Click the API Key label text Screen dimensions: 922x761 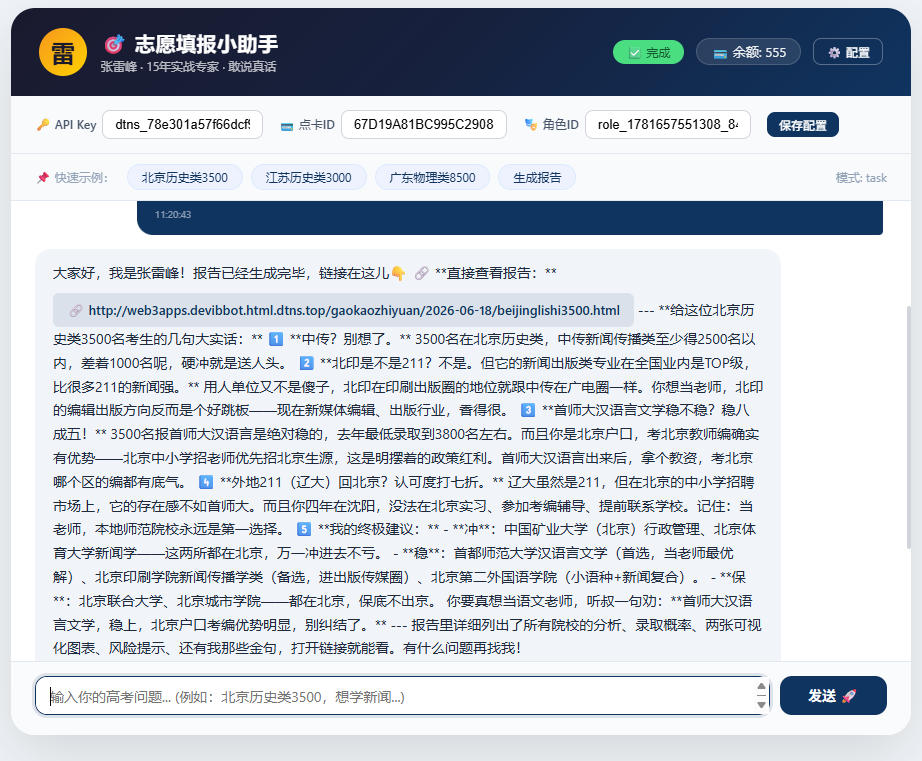pos(75,125)
